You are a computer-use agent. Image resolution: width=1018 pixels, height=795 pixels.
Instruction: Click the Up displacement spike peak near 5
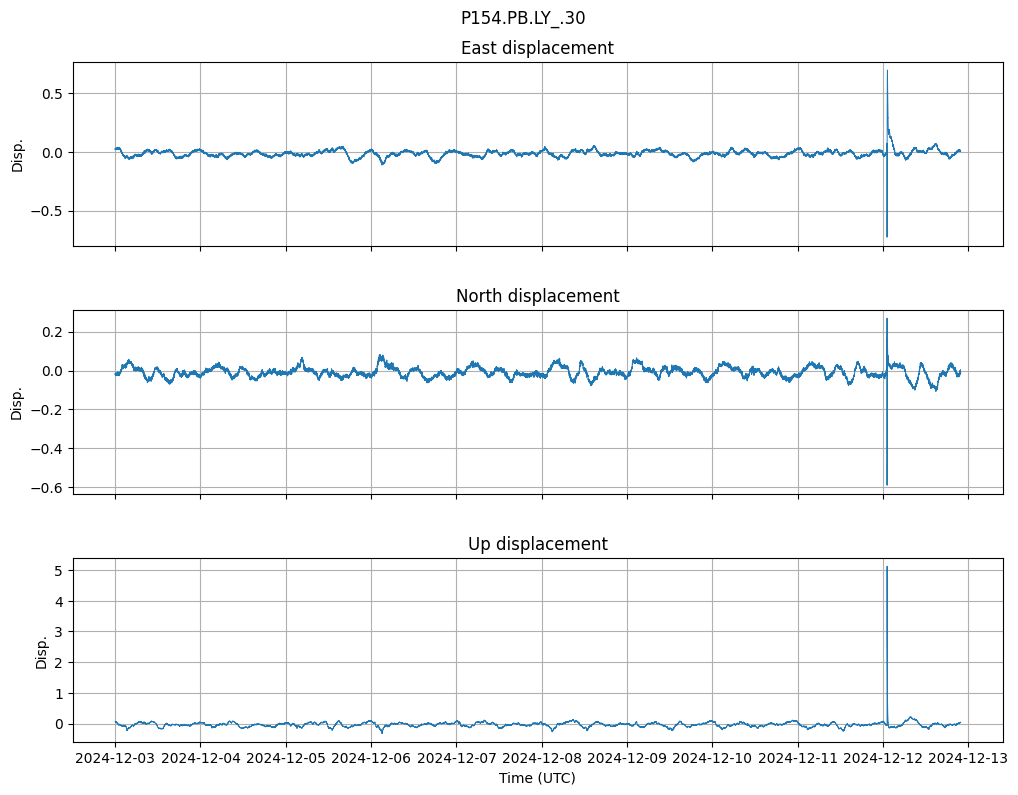[887, 568]
